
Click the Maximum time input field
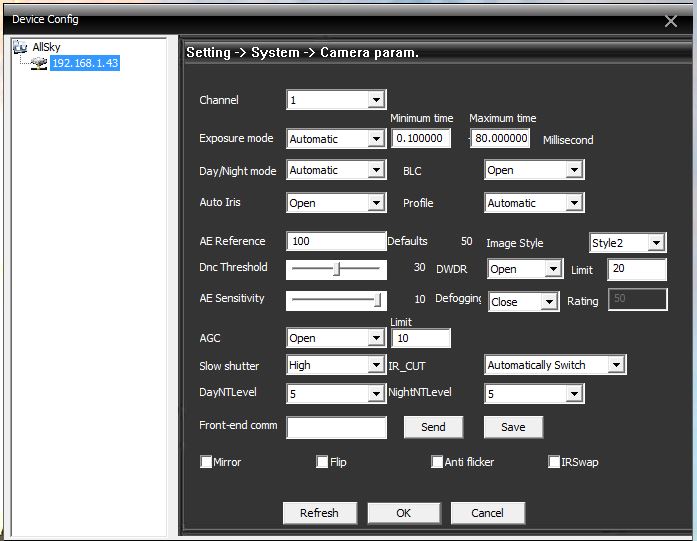501,138
